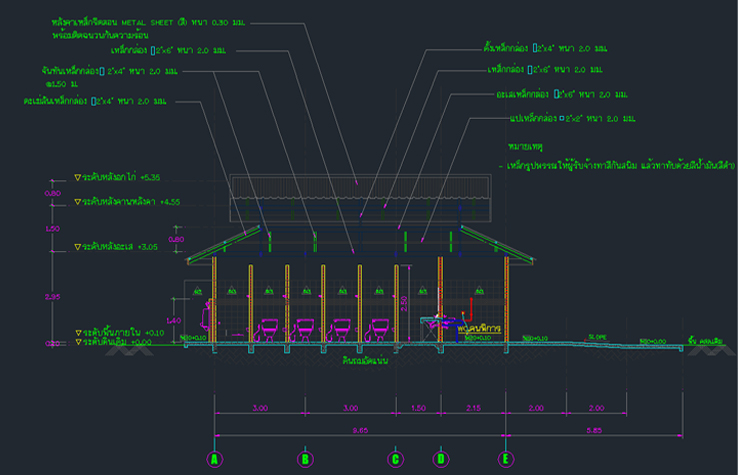
Task: Select grid bubble B
Action: 305,459
